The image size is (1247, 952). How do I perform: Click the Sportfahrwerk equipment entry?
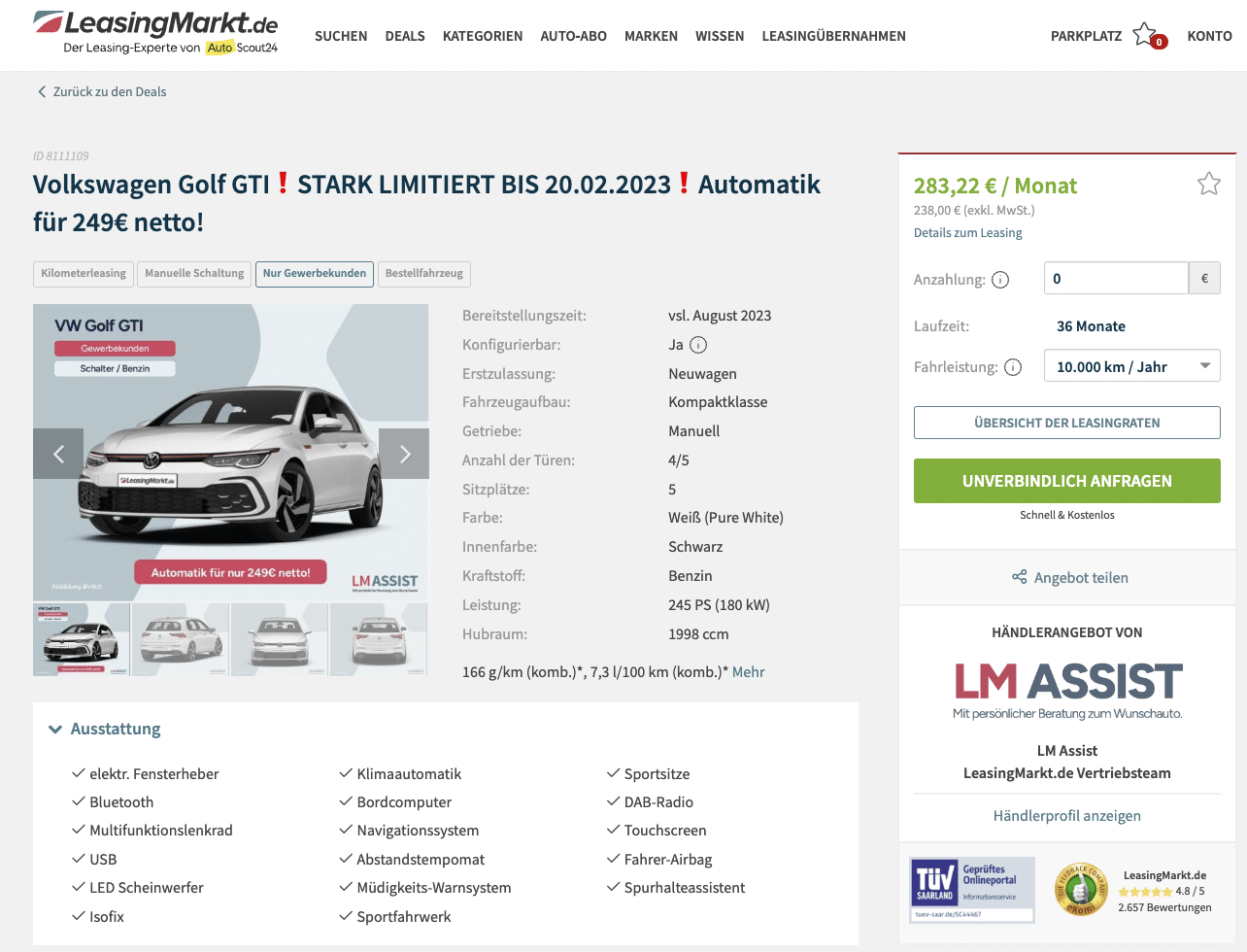coord(404,917)
